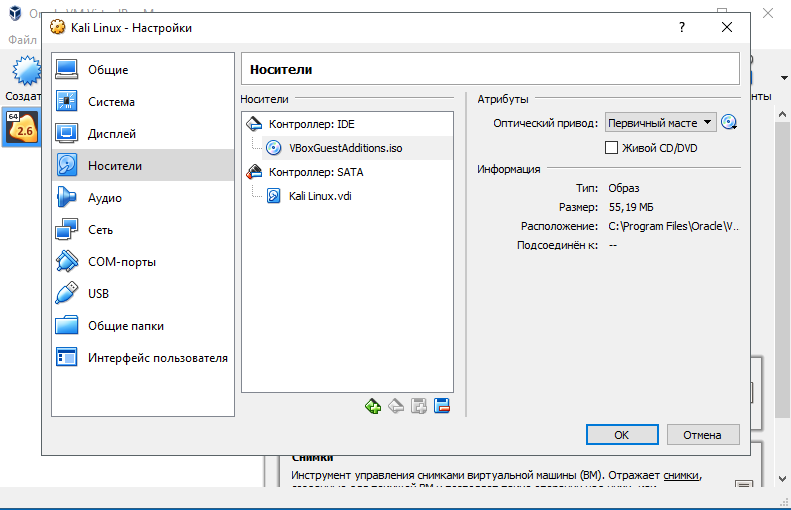The width and height of the screenshot is (791, 510).
Task: Open the Общие папки settings category
Action: tap(143, 325)
